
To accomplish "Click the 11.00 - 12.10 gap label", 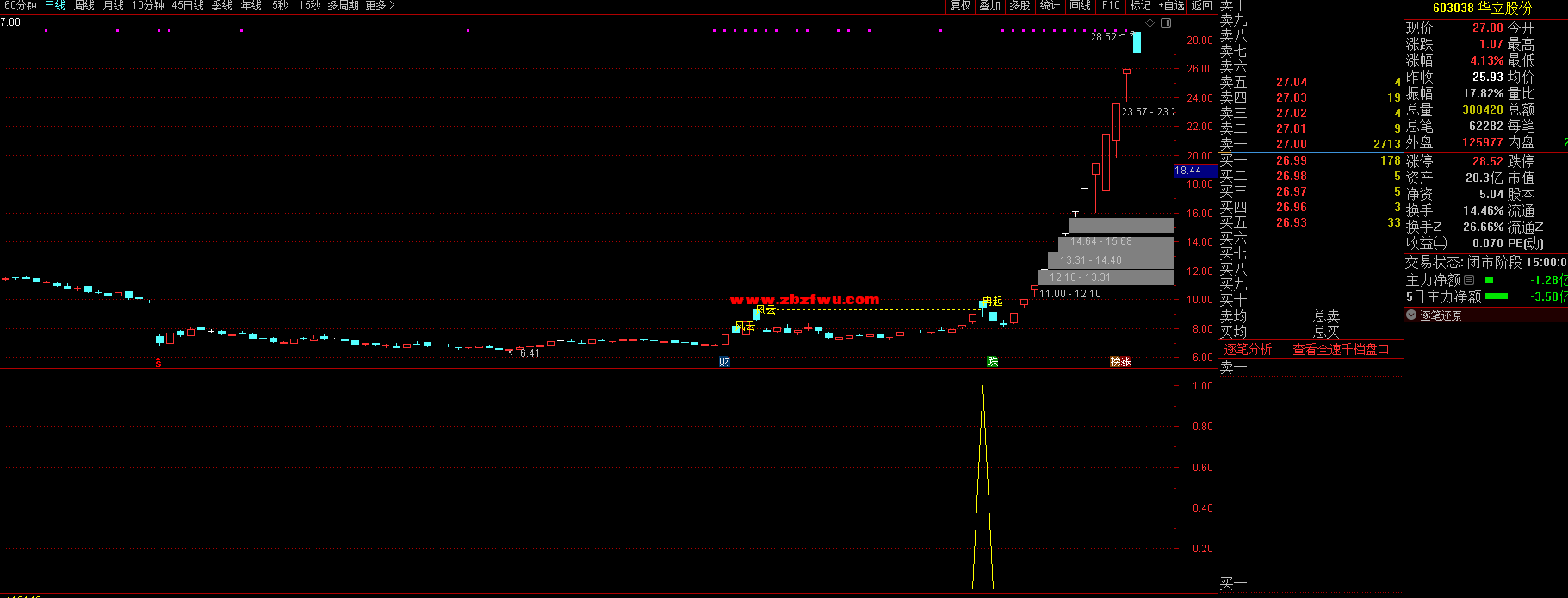I will coord(1070,294).
